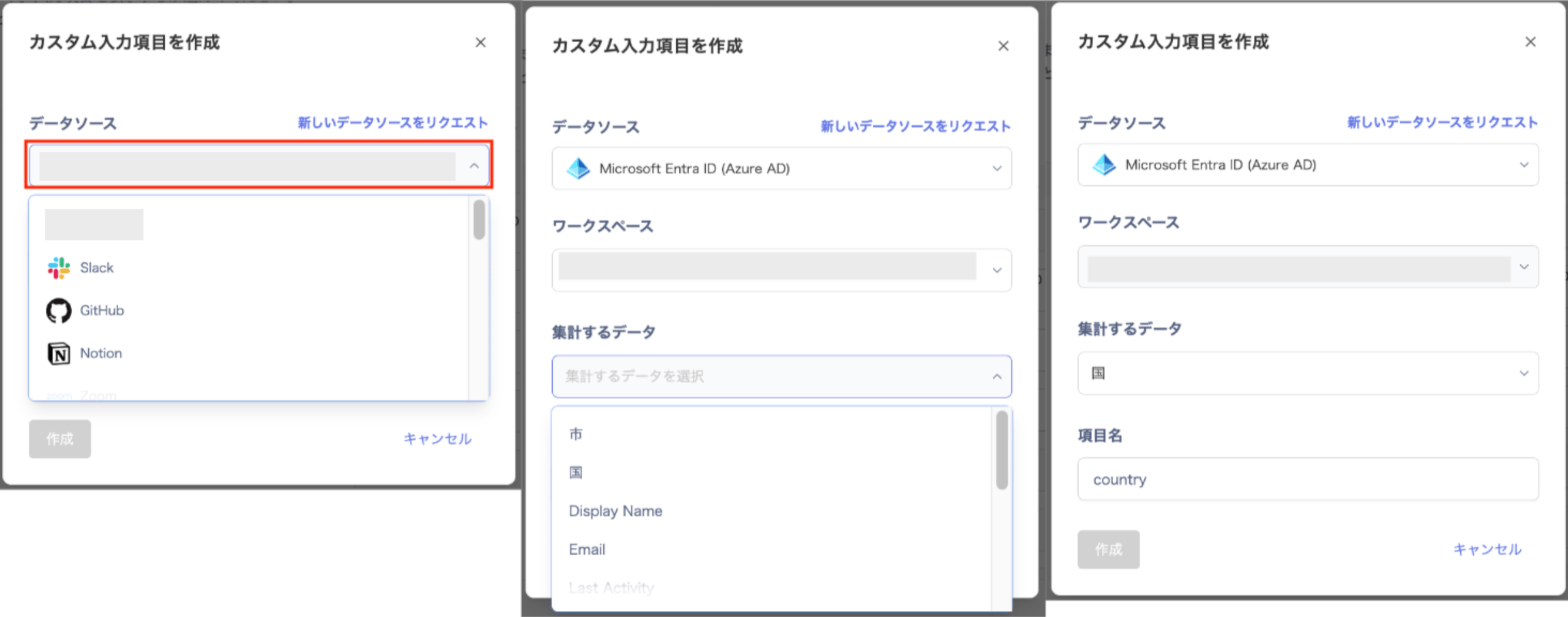Image resolution: width=1568 pixels, height=617 pixels.
Task: Select GitHub option text in data source list
Action: [x=102, y=311]
